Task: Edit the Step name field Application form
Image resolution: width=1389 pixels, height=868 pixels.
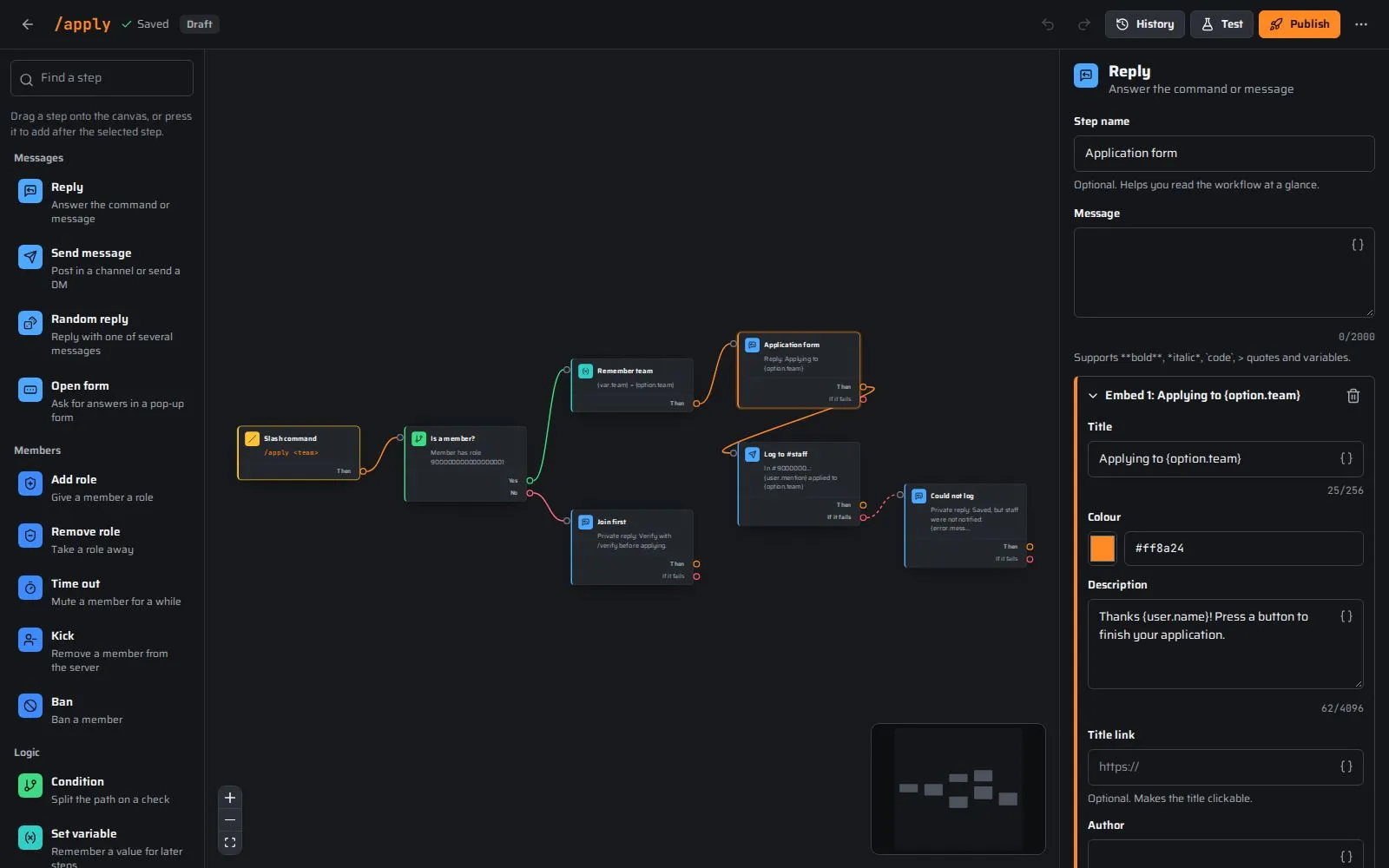Action: click(1224, 154)
